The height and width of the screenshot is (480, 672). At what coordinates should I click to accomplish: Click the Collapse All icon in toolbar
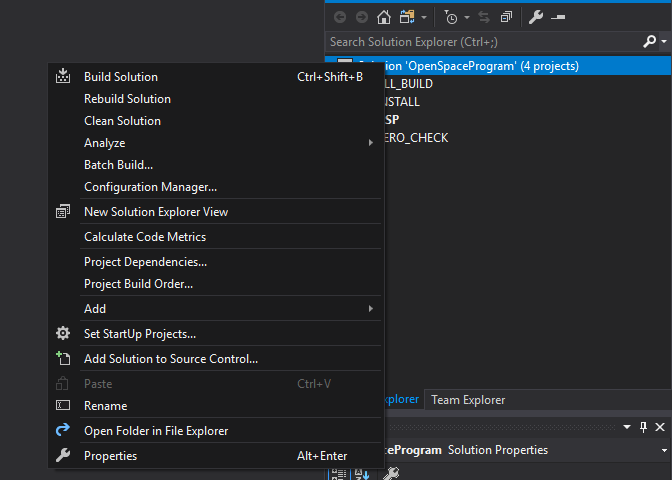[506, 17]
